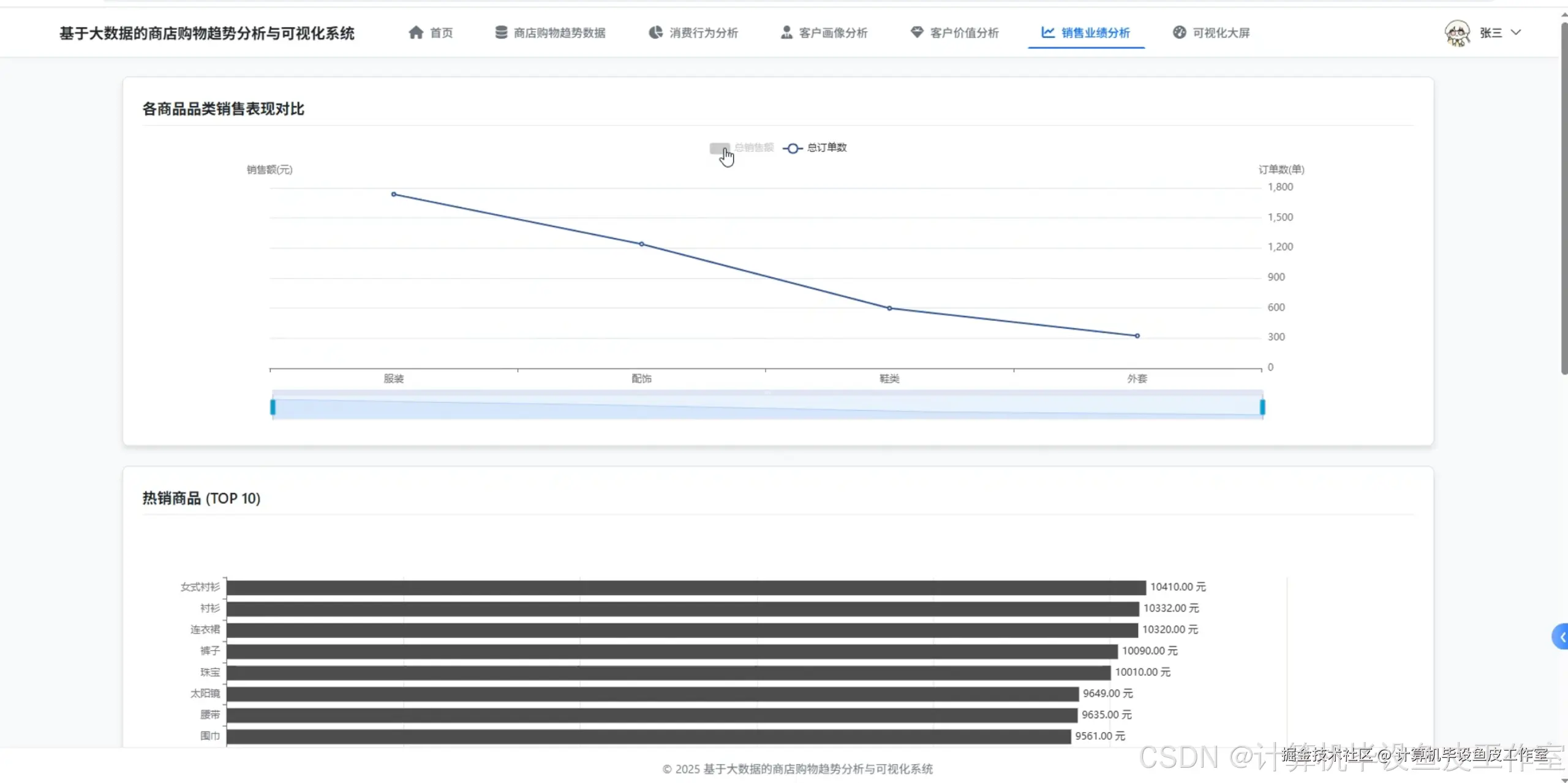Click the diamond icon for 客户价值分析
This screenshot has height=783, width=1568.
coord(916,32)
